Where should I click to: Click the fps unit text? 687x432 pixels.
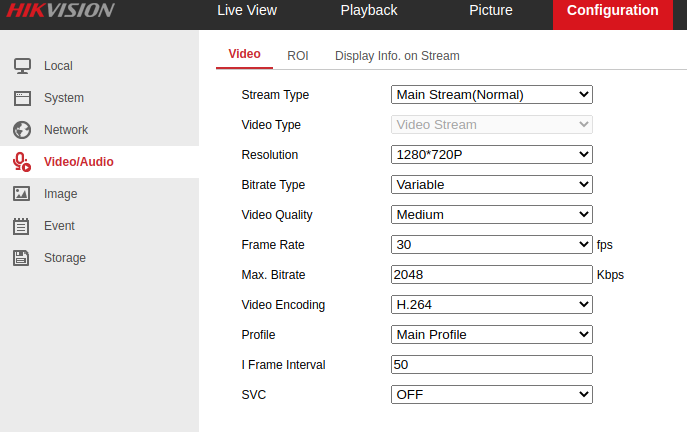point(605,245)
